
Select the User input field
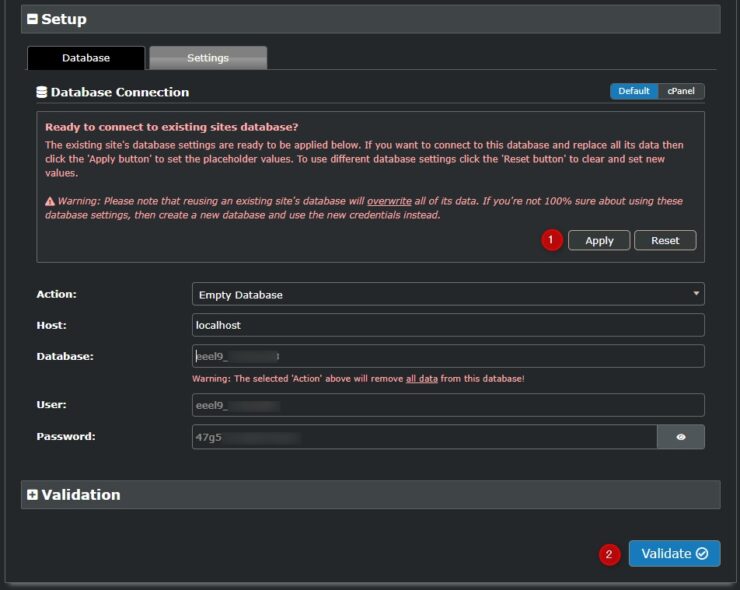(x=448, y=405)
